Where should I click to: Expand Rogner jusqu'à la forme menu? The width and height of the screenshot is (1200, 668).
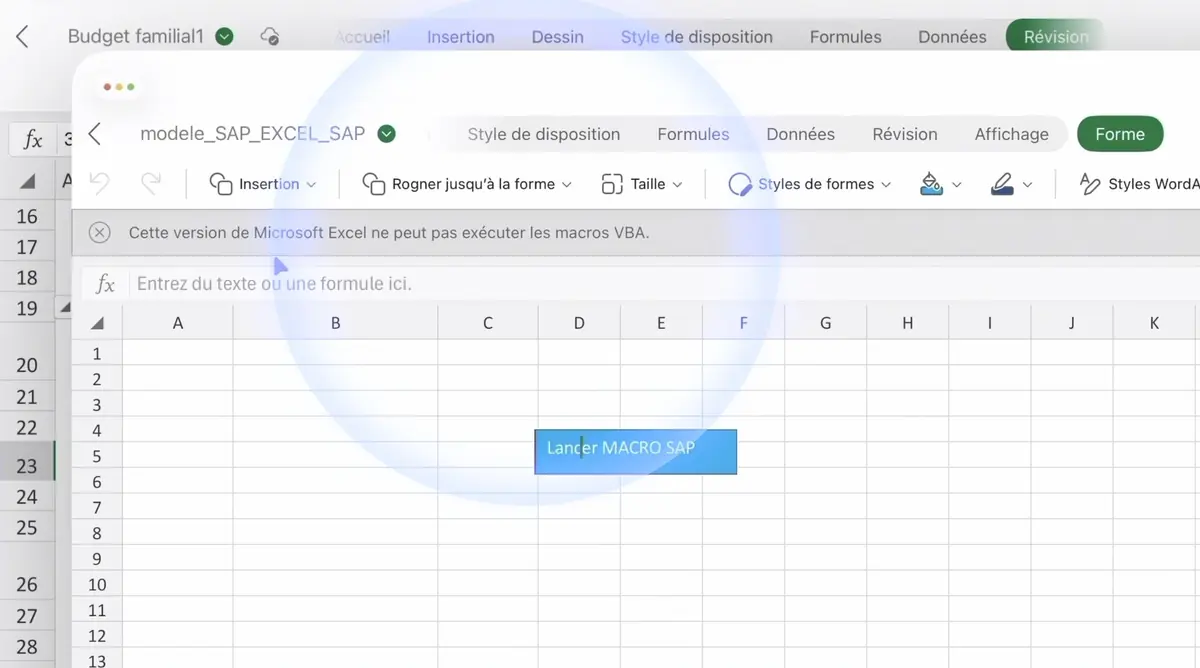point(467,184)
